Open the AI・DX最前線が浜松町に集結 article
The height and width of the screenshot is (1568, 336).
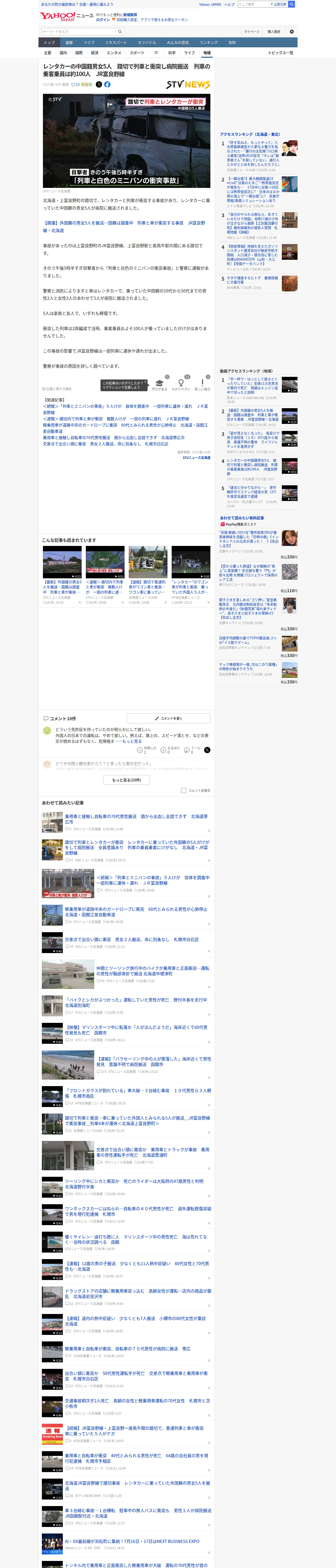pyautogui.click(x=132, y=1541)
